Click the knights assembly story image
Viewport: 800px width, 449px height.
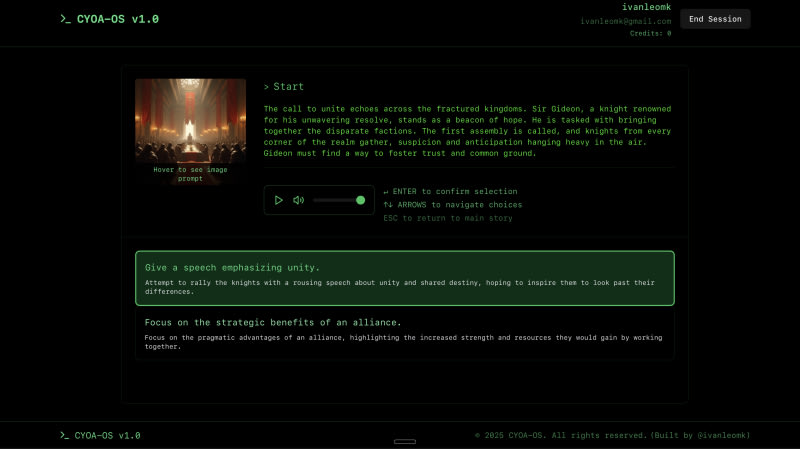(190, 120)
